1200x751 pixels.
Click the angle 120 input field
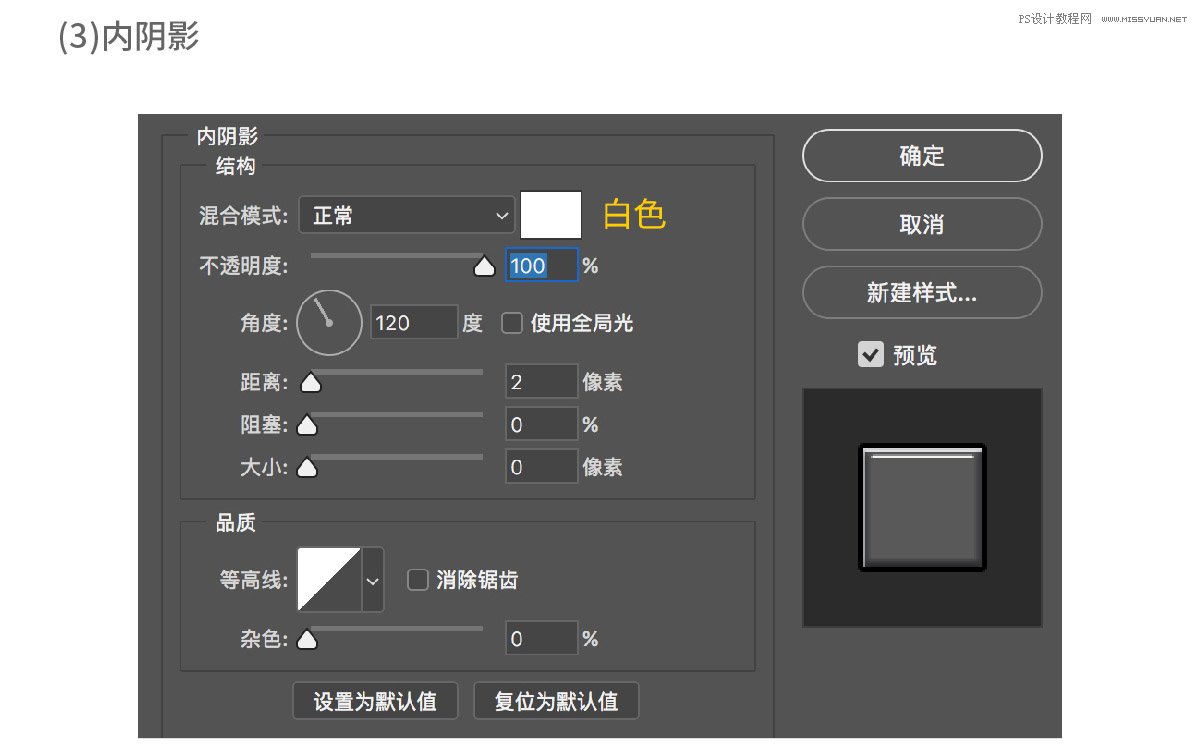tap(414, 323)
